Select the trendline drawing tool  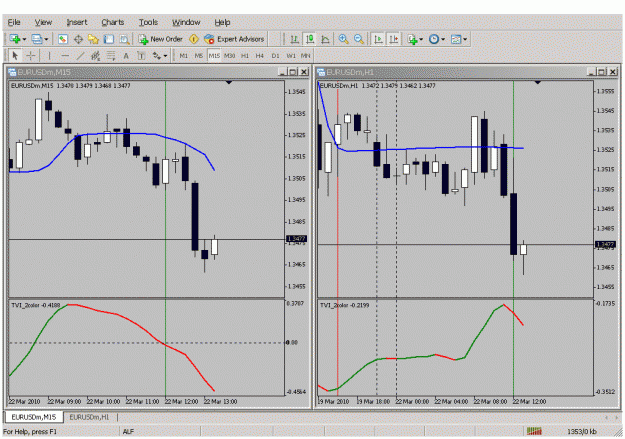click(x=80, y=56)
